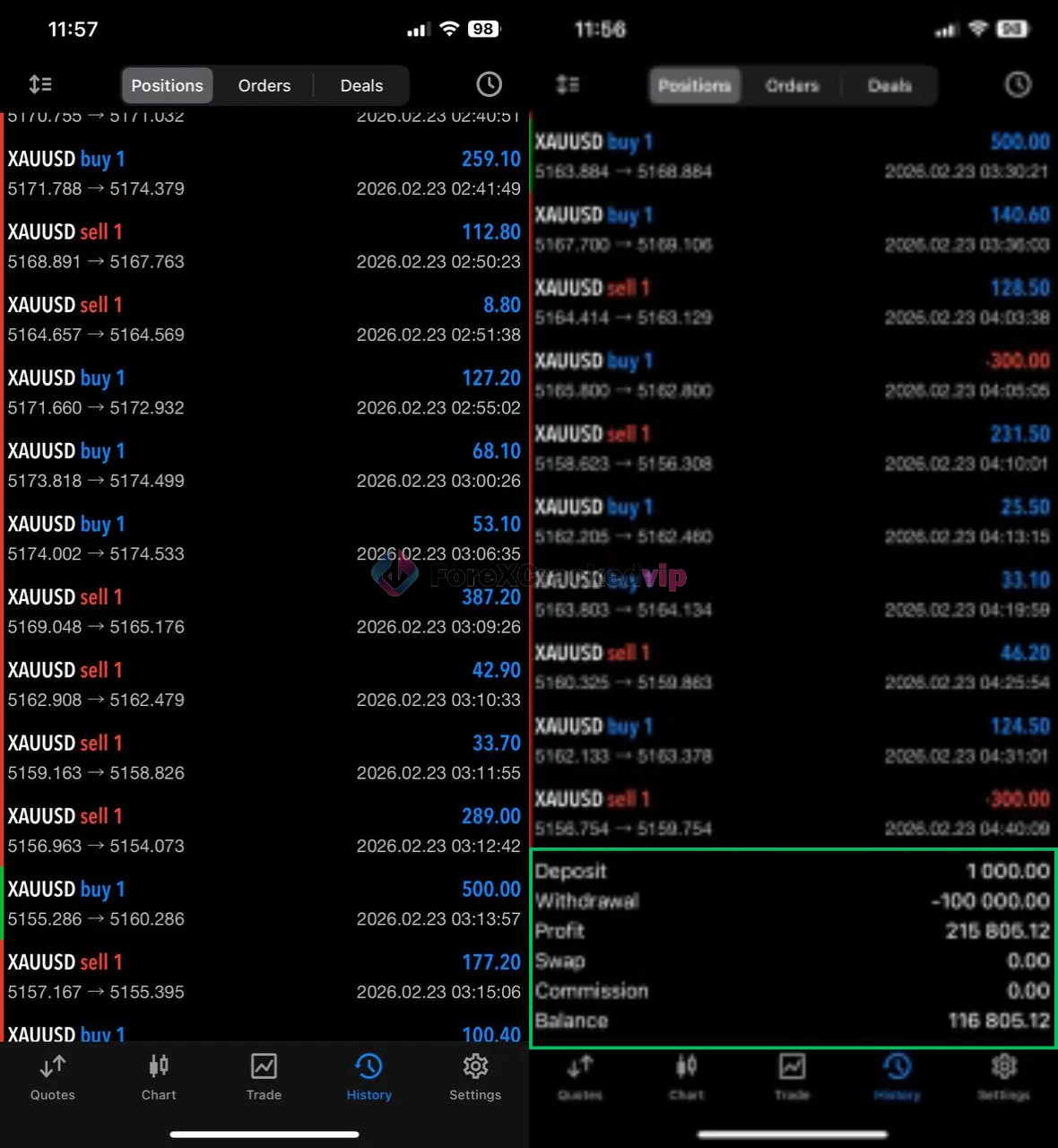This screenshot has height=1148, width=1058.
Task: Open the Trade screen icon
Action: tap(264, 1076)
